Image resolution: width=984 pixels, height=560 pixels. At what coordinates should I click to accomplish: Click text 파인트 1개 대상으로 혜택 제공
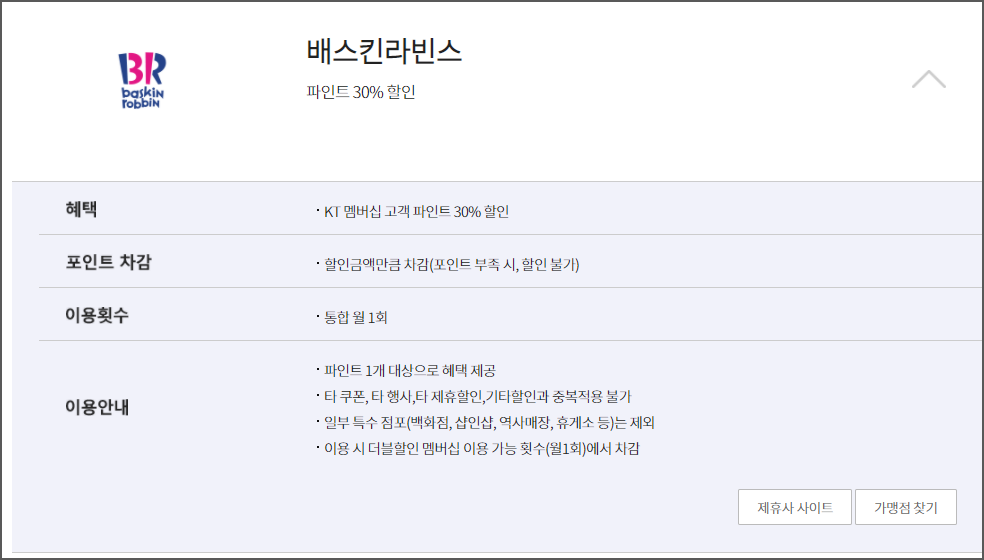tap(409, 371)
